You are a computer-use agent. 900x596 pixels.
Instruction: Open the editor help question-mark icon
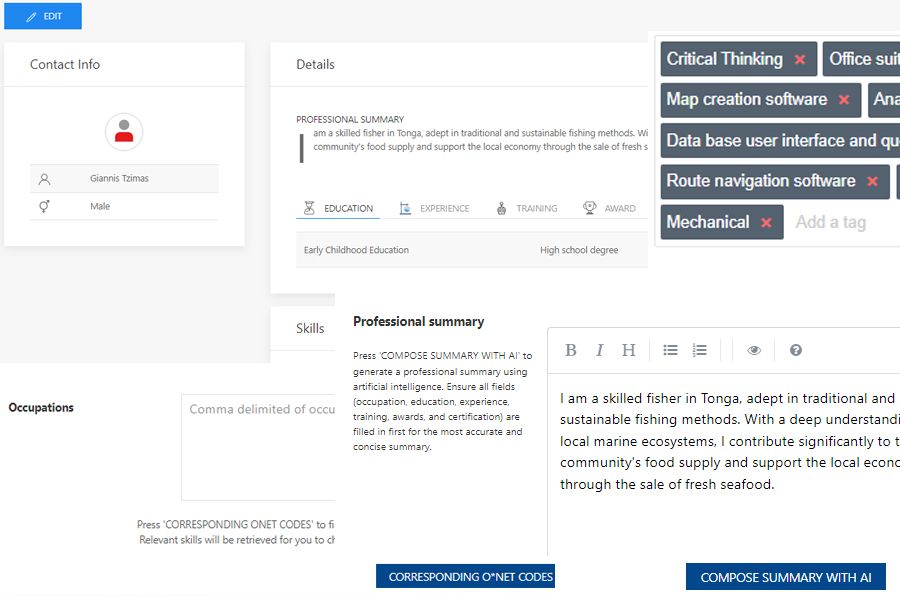tap(796, 350)
